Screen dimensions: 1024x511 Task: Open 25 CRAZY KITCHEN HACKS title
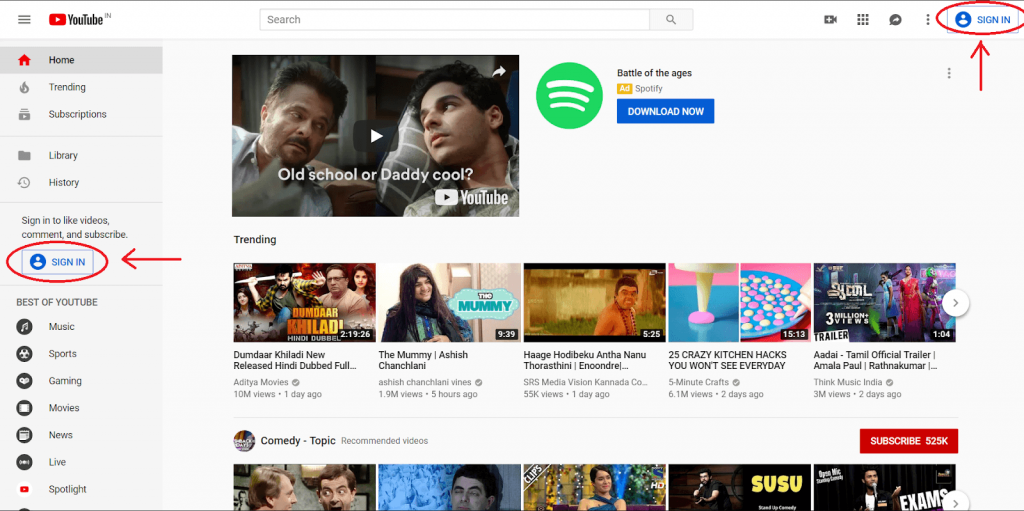pos(728,361)
